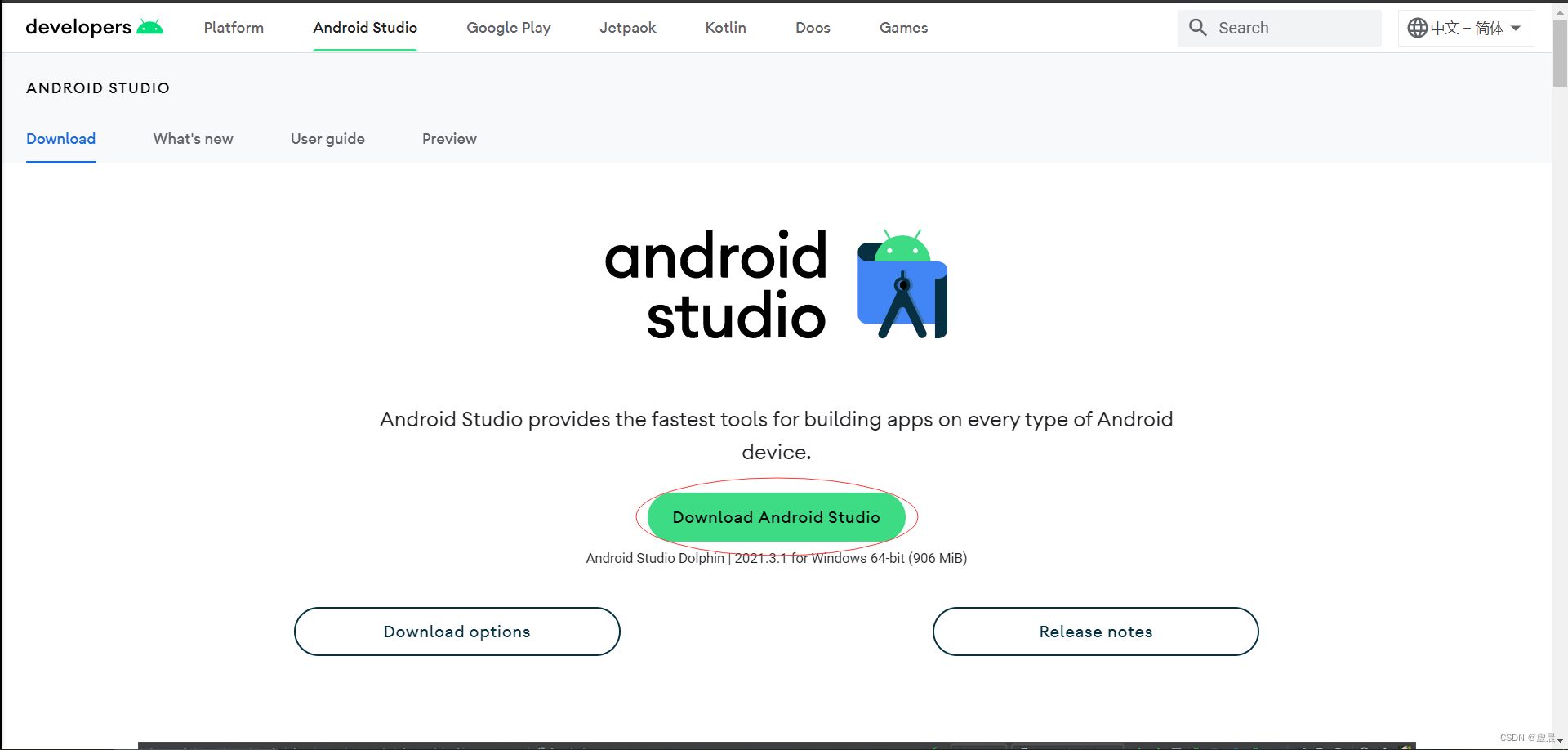Click the Download Android Studio button

pos(775,516)
